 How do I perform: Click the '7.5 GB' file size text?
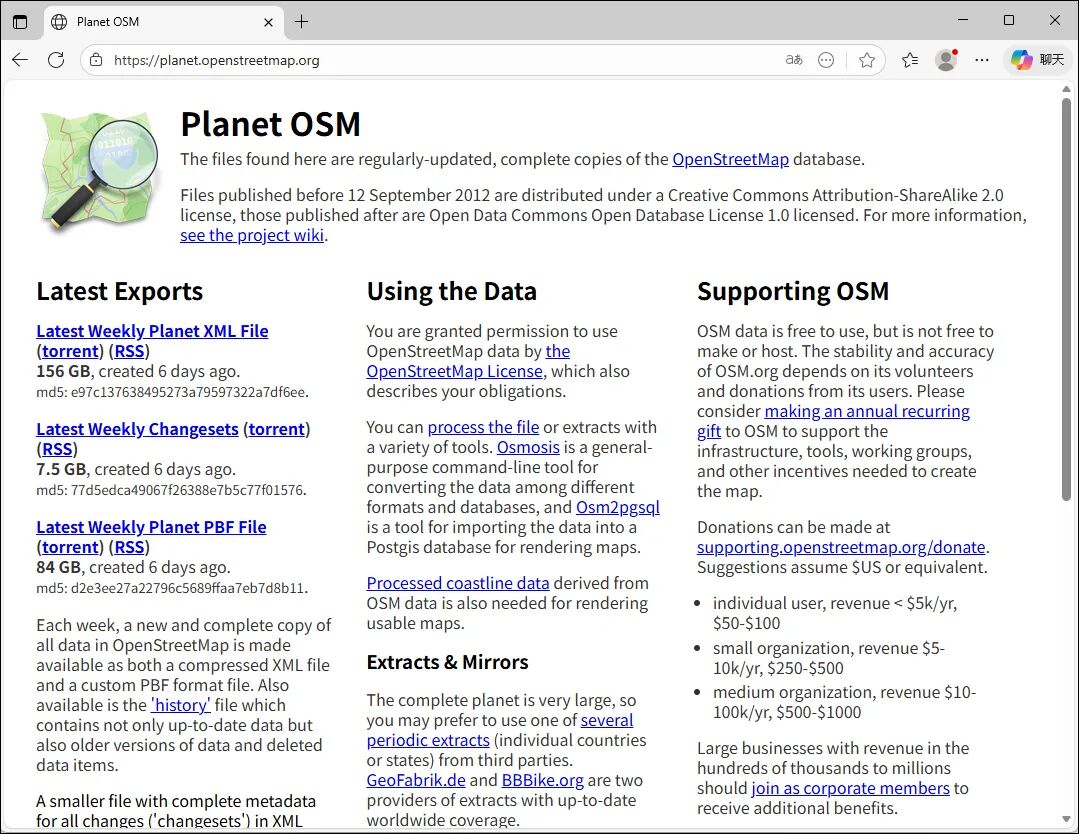61,469
